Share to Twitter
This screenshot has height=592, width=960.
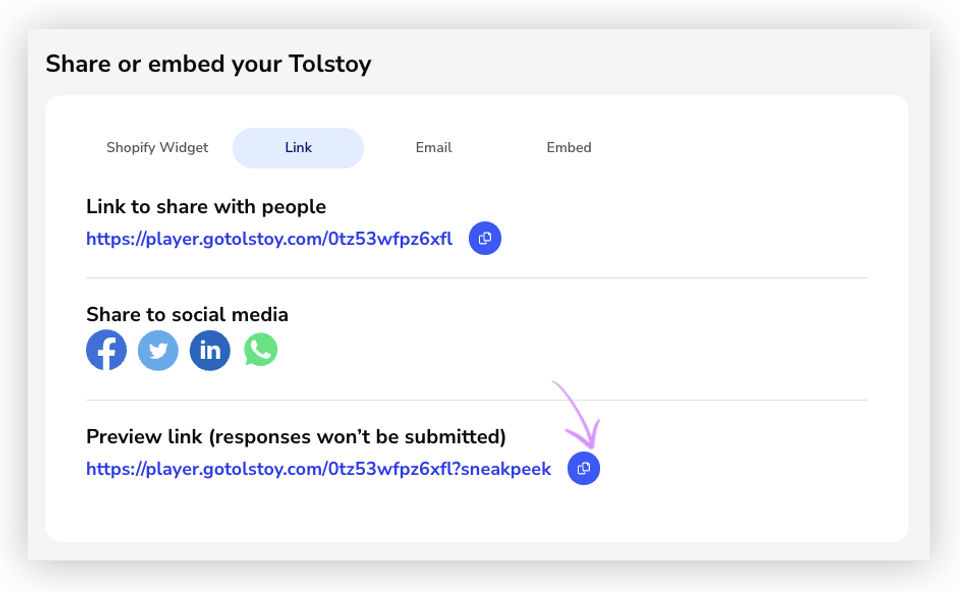(158, 350)
